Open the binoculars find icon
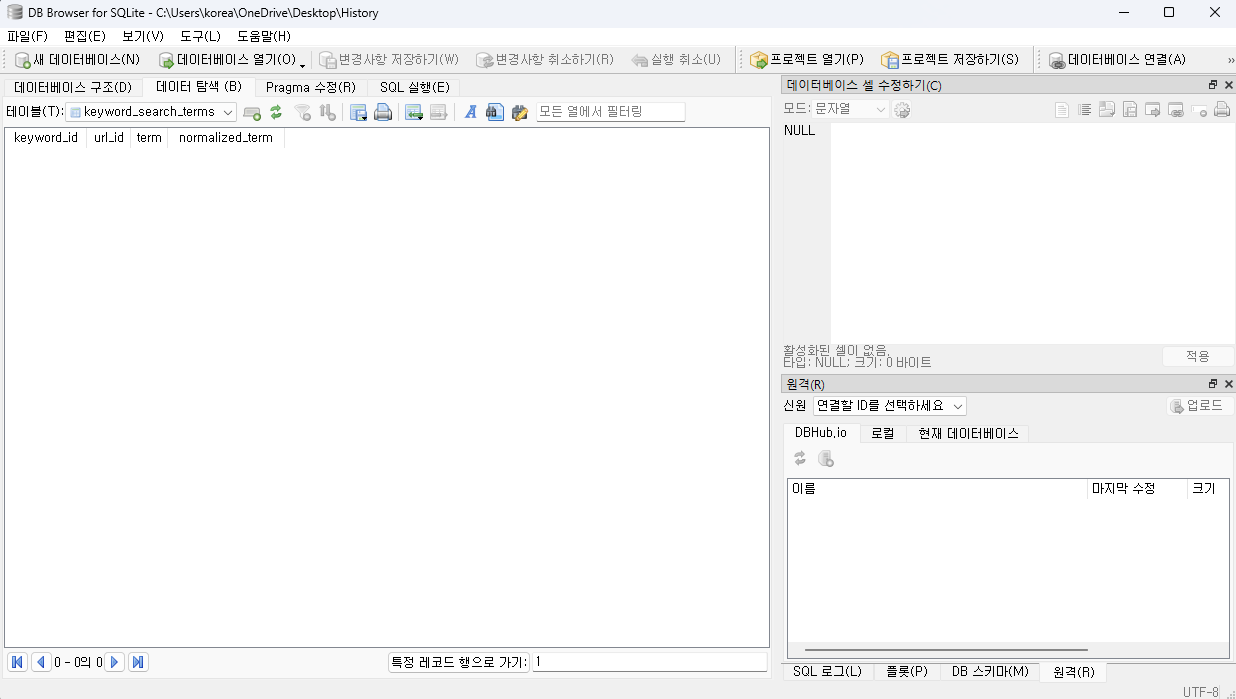This screenshot has width=1236, height=699. pos(494,112)
